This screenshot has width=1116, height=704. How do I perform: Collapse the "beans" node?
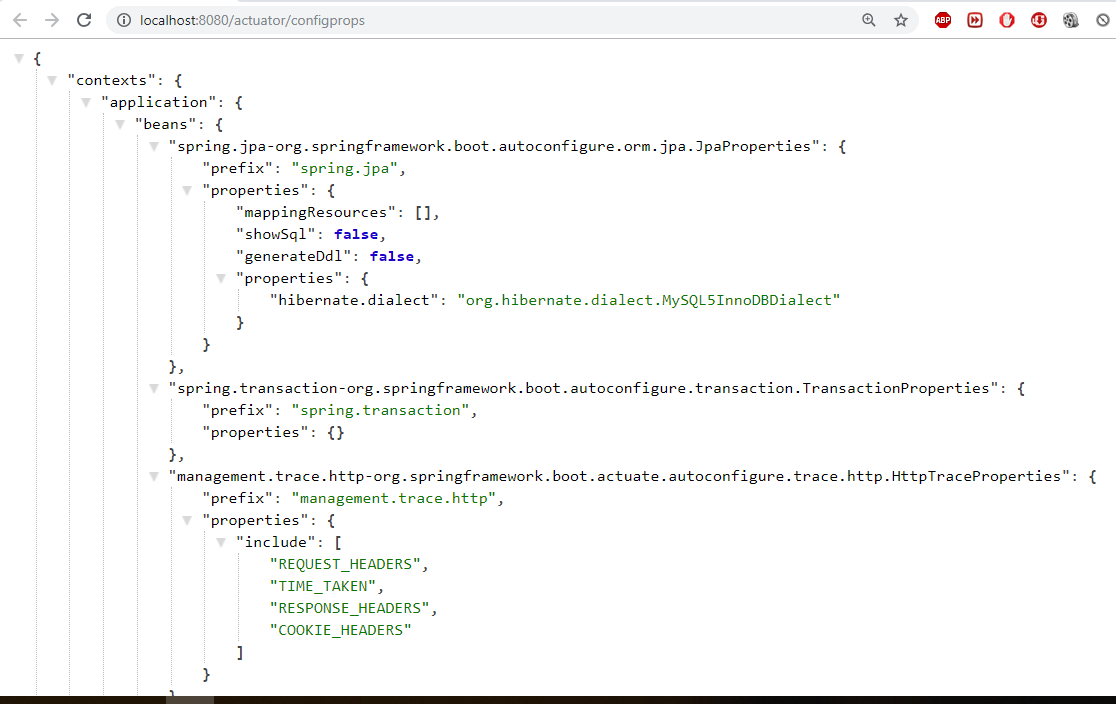120,124
